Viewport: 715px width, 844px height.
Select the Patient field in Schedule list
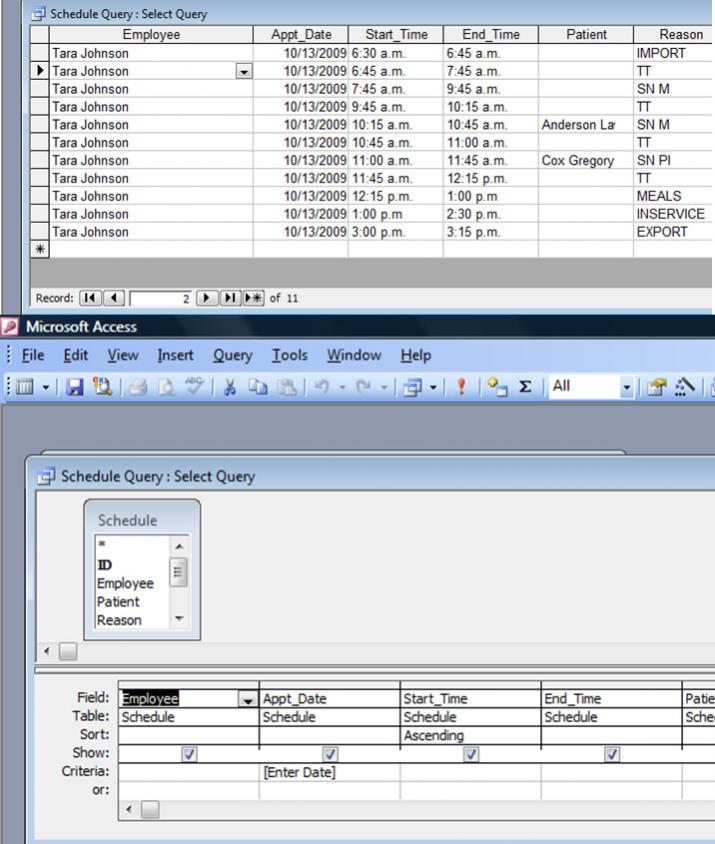click(118, 602)
